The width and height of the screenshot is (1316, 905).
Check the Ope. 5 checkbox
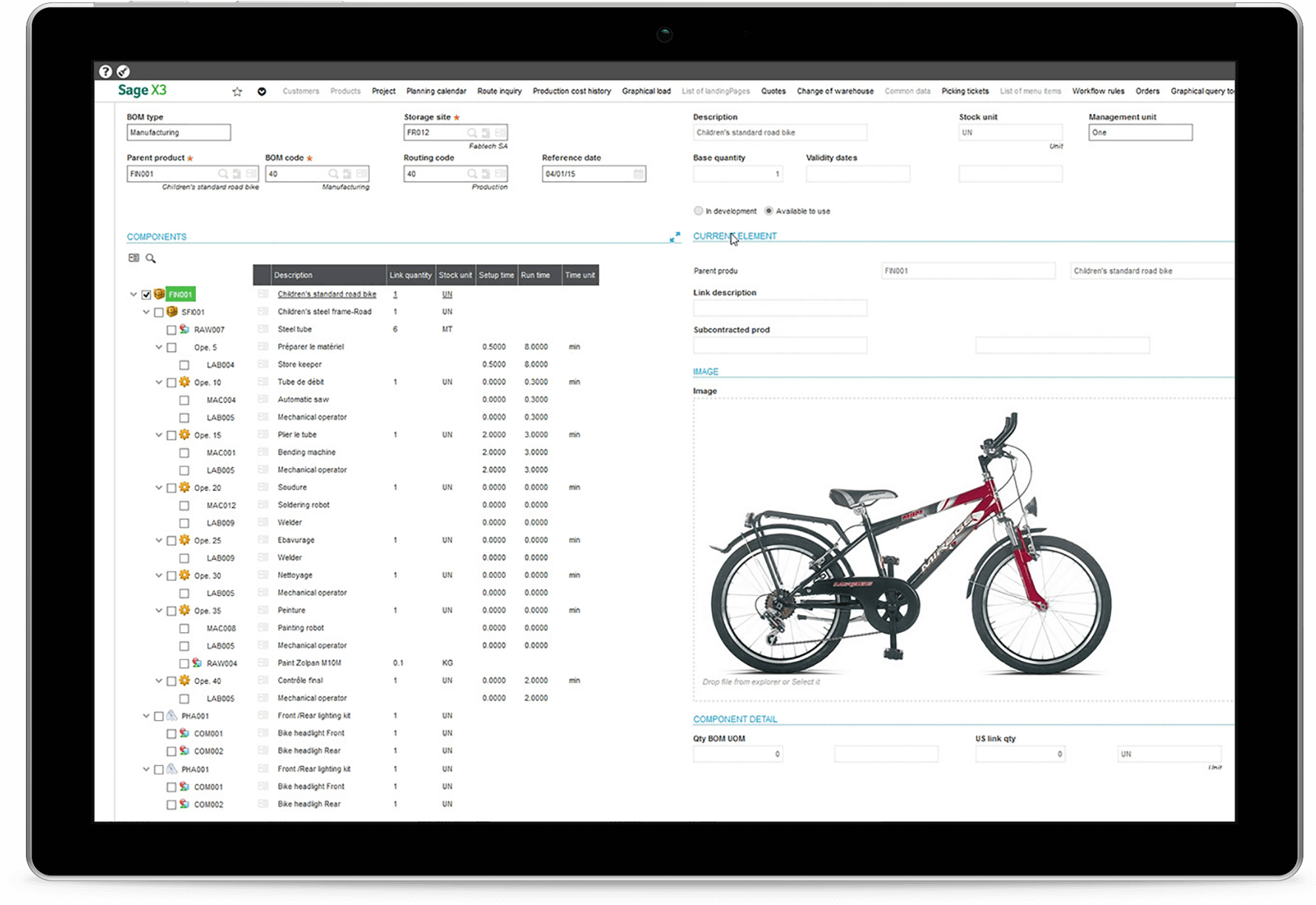pyautogui.click(x=172, y=348)
